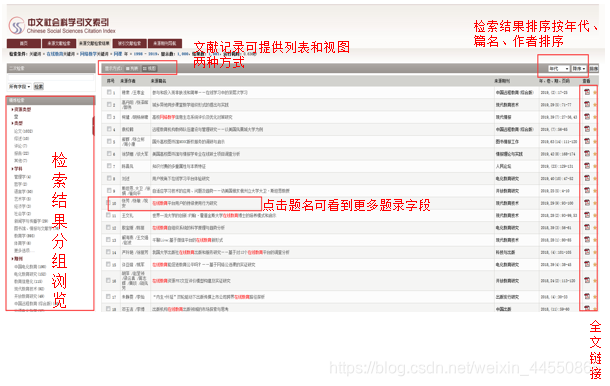Screen dimensions: 610x386
Task: Switch to the 首页 tab
Action: point(24,43)
